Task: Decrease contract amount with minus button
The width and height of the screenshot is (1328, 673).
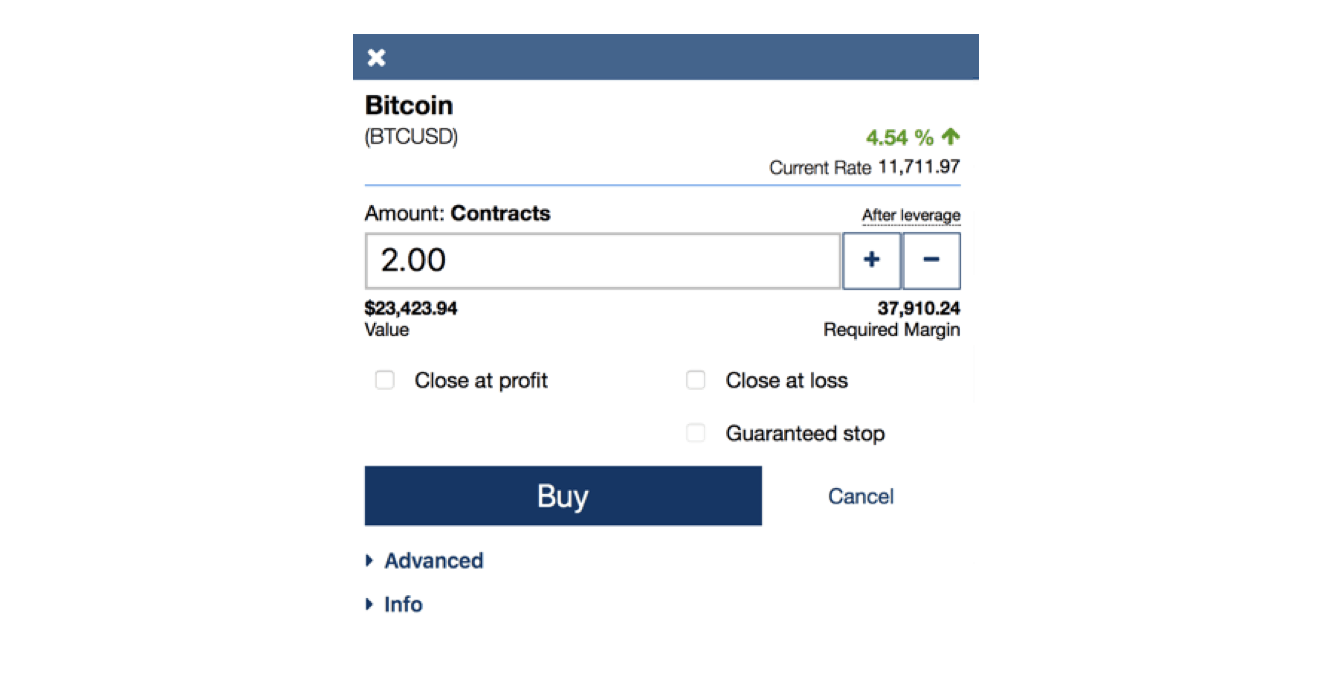Action: pos(931,260)
